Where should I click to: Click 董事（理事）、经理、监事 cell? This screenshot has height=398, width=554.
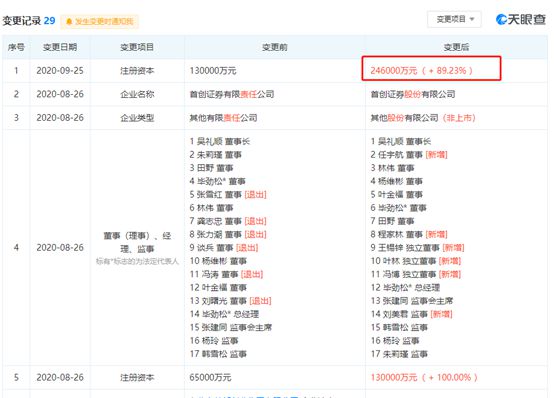pos(137,242)
